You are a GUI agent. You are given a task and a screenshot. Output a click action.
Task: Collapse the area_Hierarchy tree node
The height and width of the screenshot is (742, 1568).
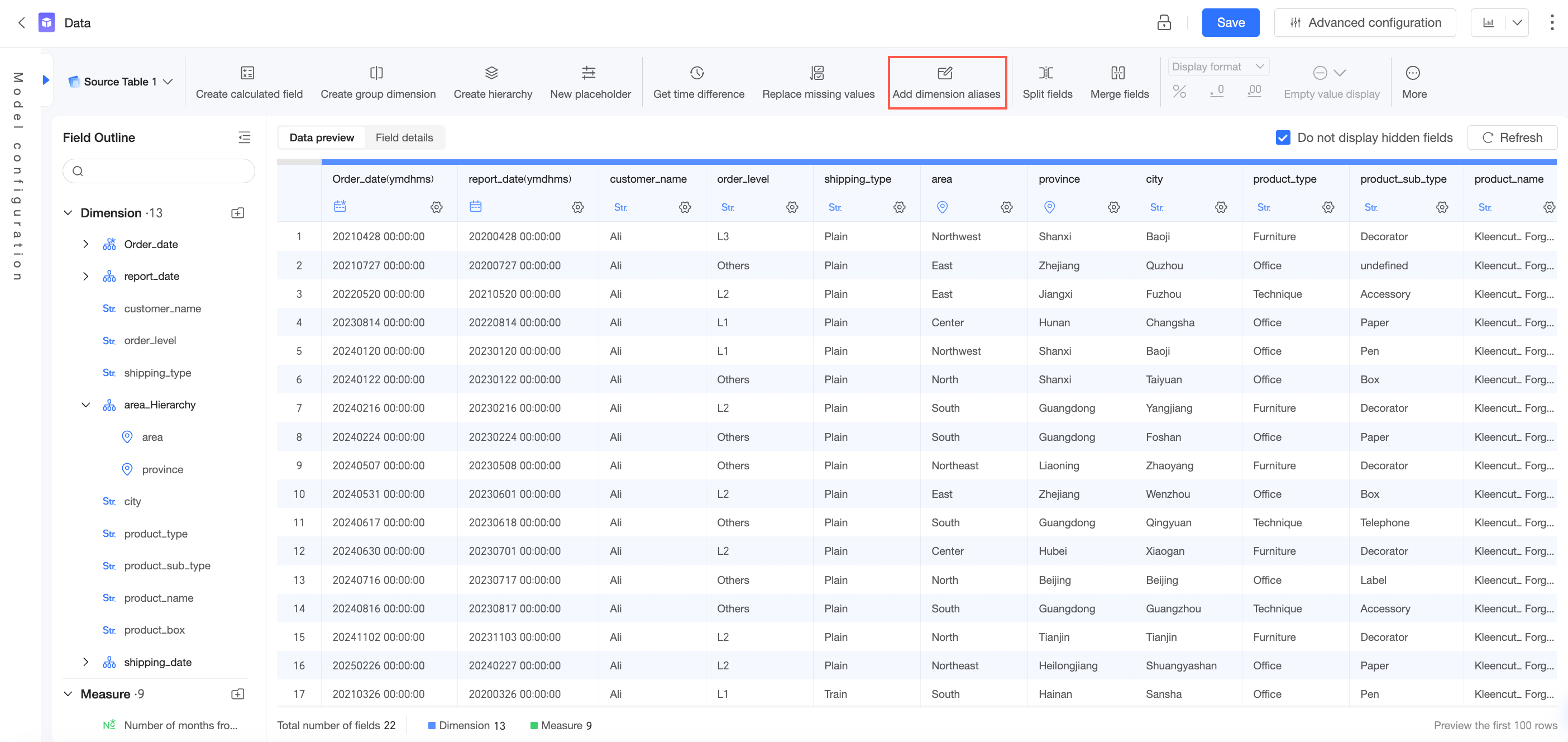click(x=86, y=405)
